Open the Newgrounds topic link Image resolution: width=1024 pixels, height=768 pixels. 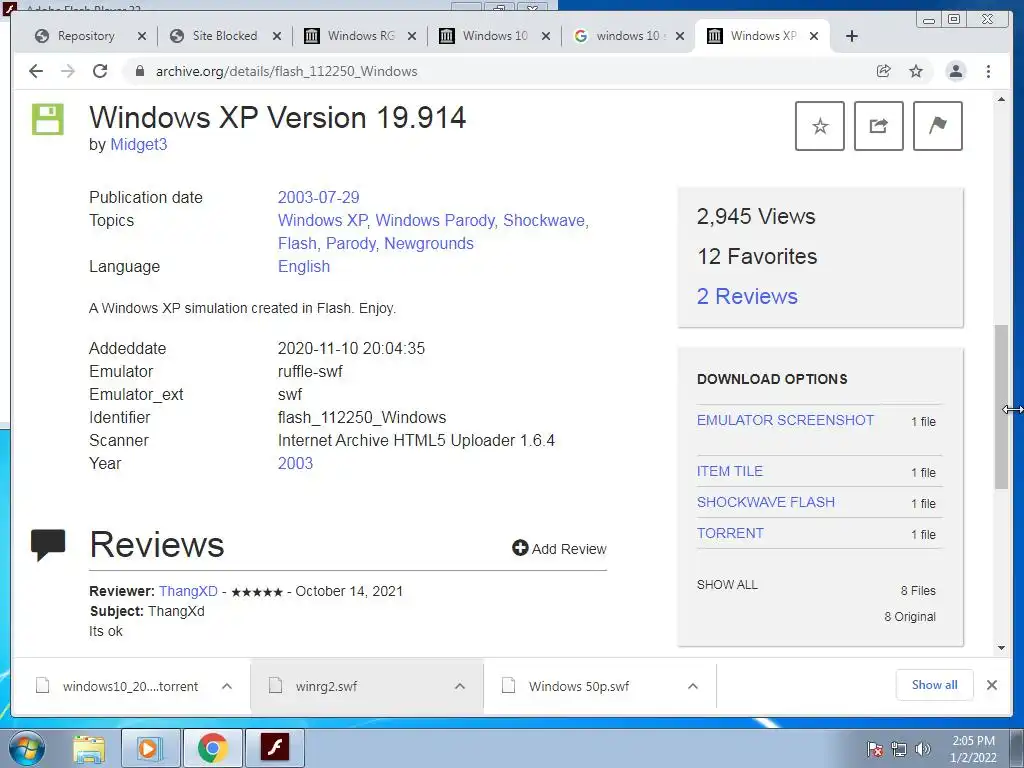[429, 244]
